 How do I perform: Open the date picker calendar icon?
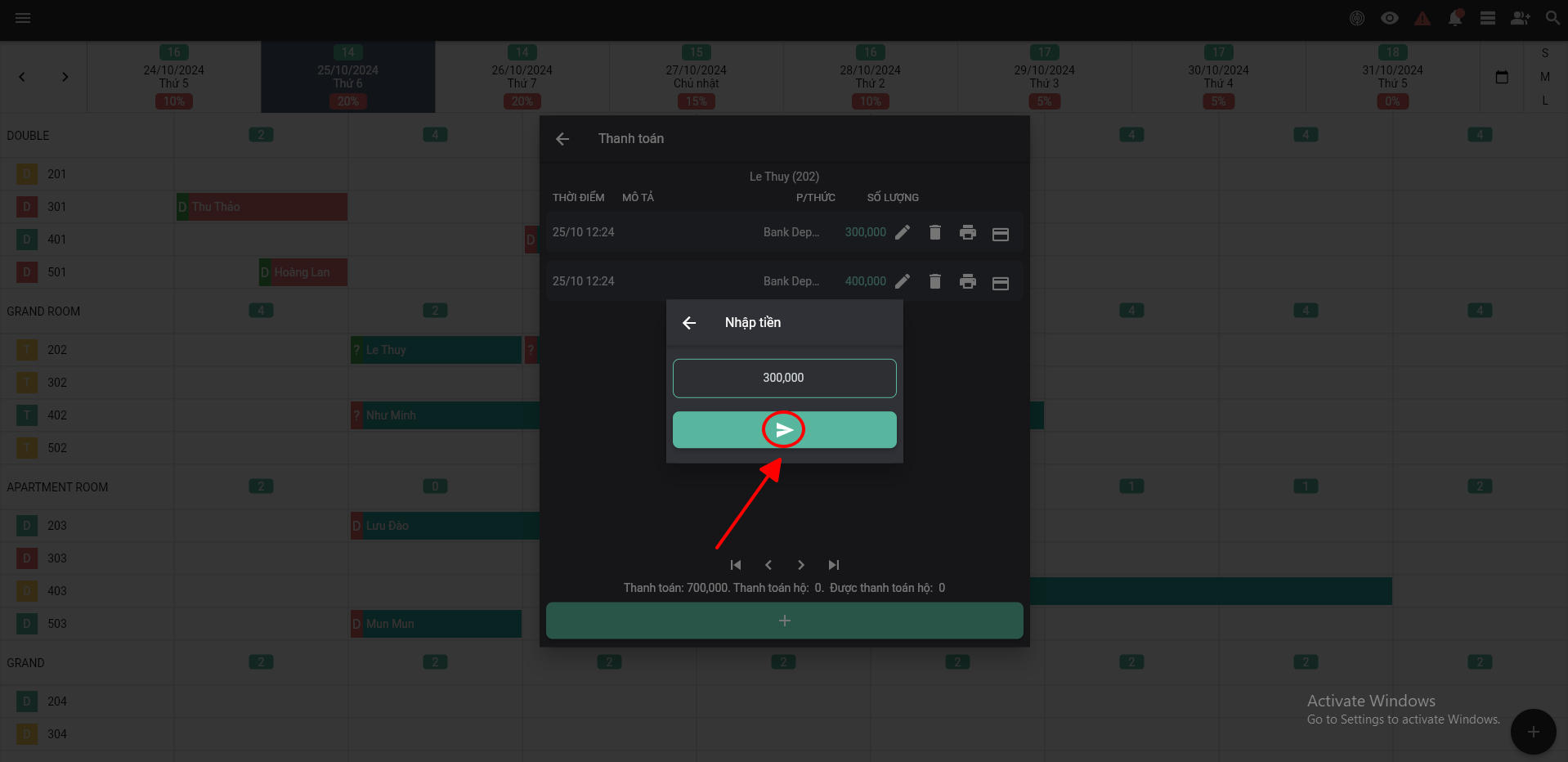1502,77
